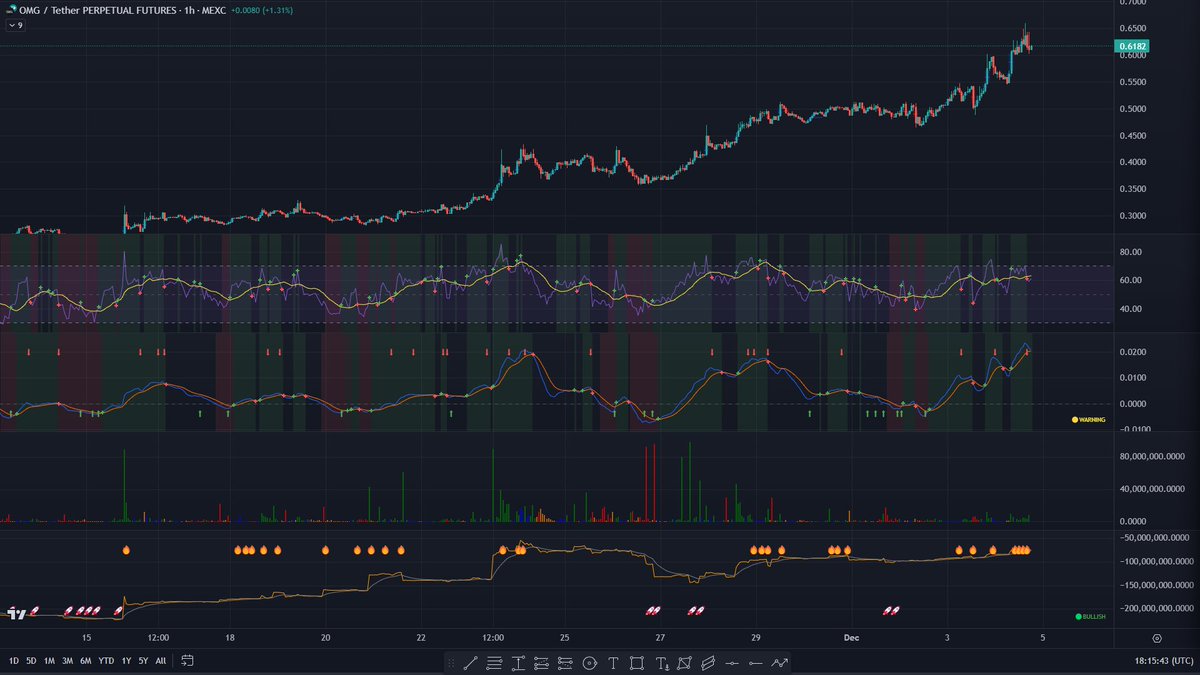1200x675 pixels.
Task: Select the anchored text tool
Action: tap(662, 662)
